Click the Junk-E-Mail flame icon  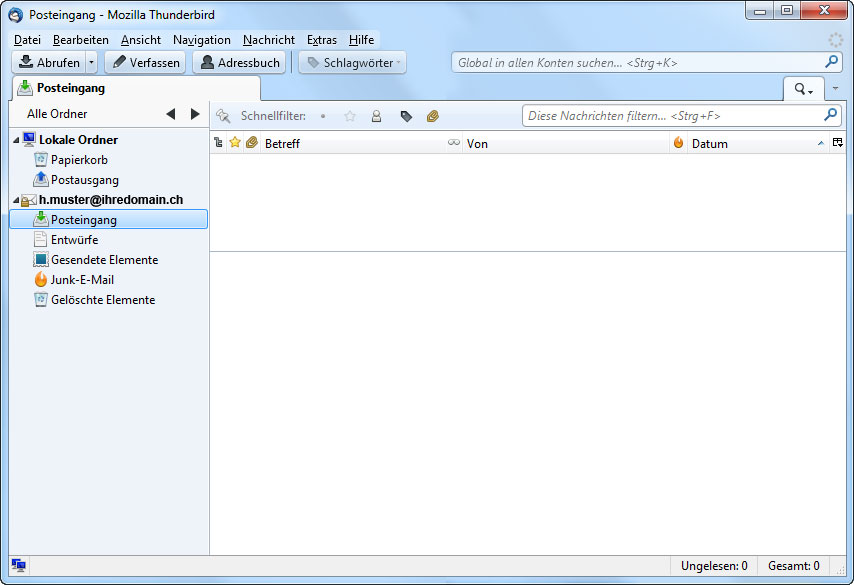[x=41, y=279]
